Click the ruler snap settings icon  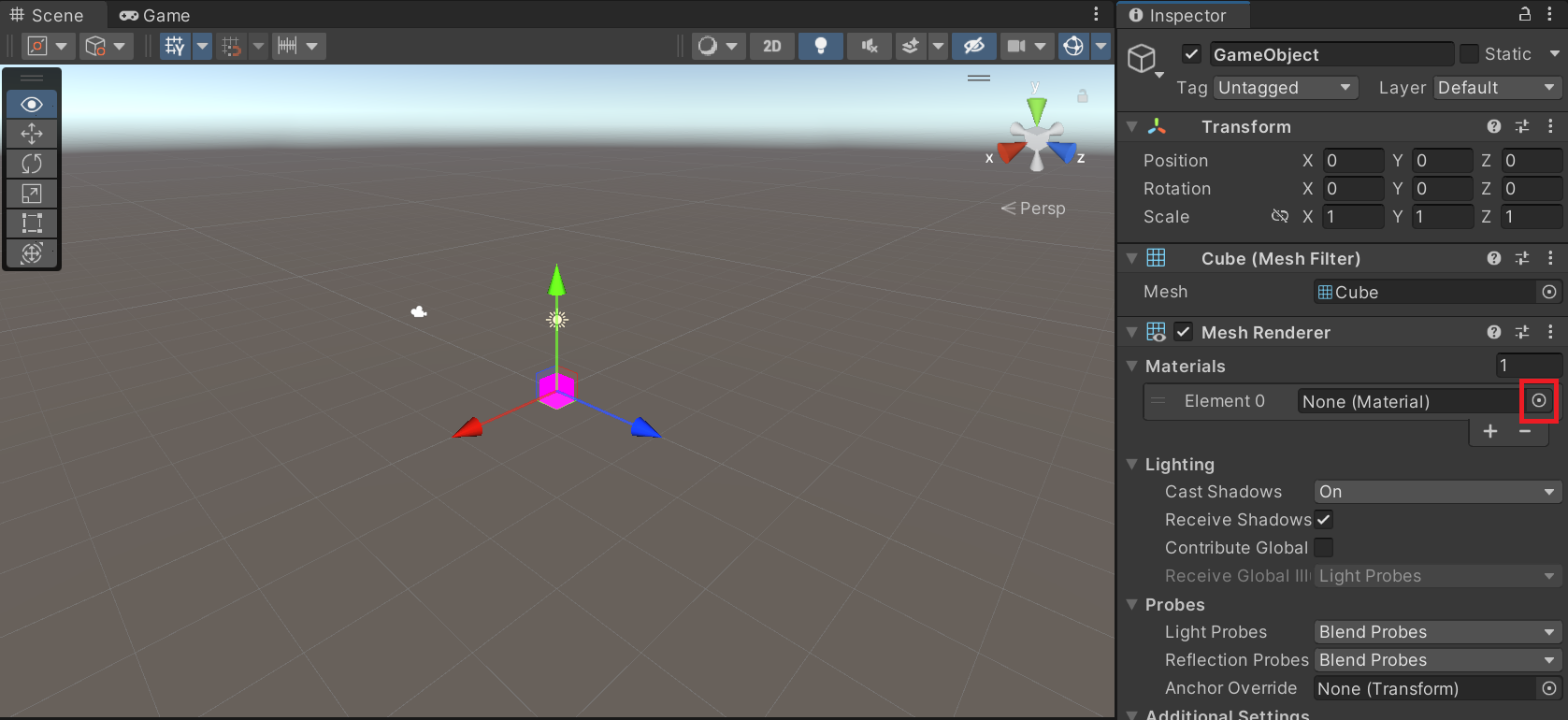point(287,46)
